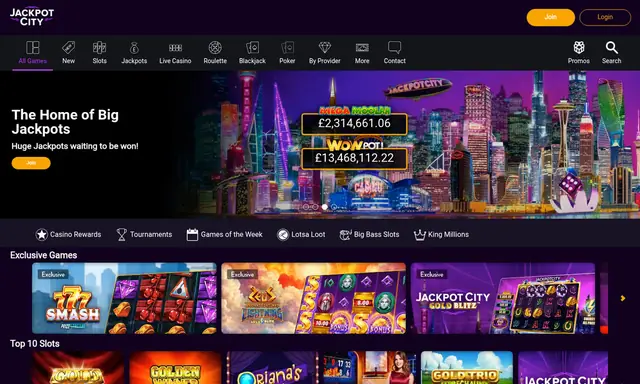Open the Slots reel icon
Screen dimensions: 640x384
pos(99,48)
